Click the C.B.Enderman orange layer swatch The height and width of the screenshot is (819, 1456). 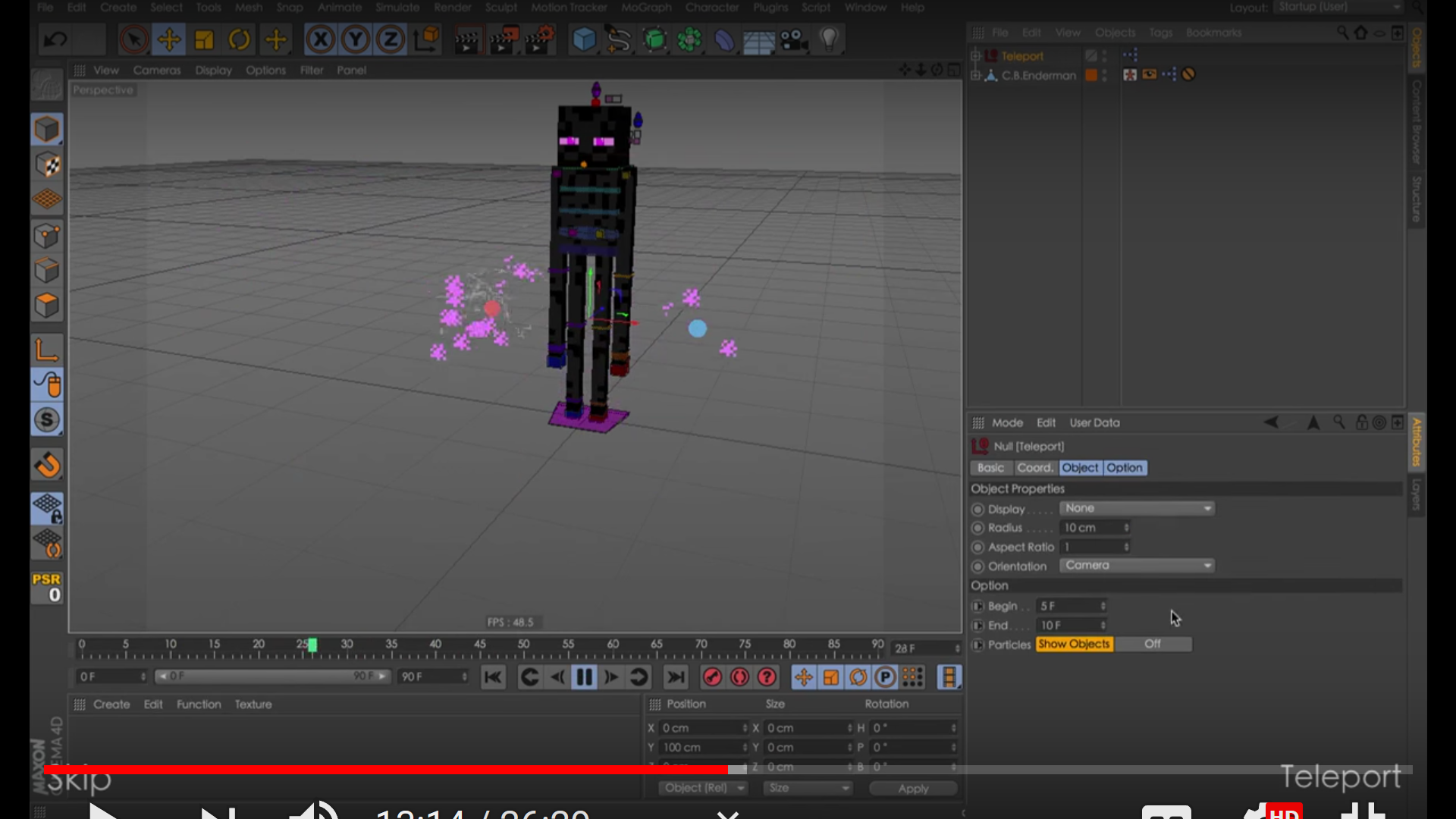point(1091,75)
